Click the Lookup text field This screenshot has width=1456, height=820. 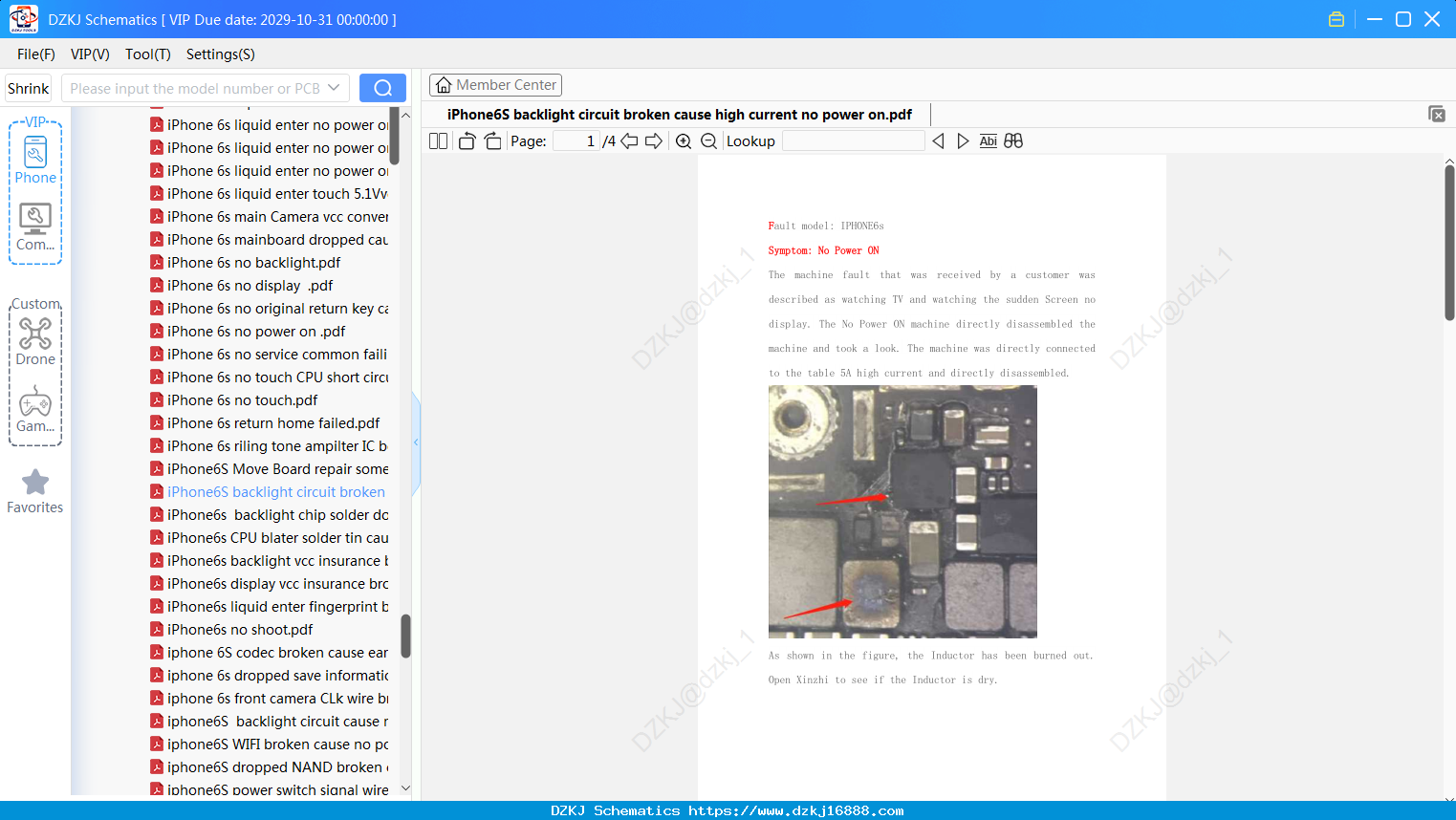[853, 141]
